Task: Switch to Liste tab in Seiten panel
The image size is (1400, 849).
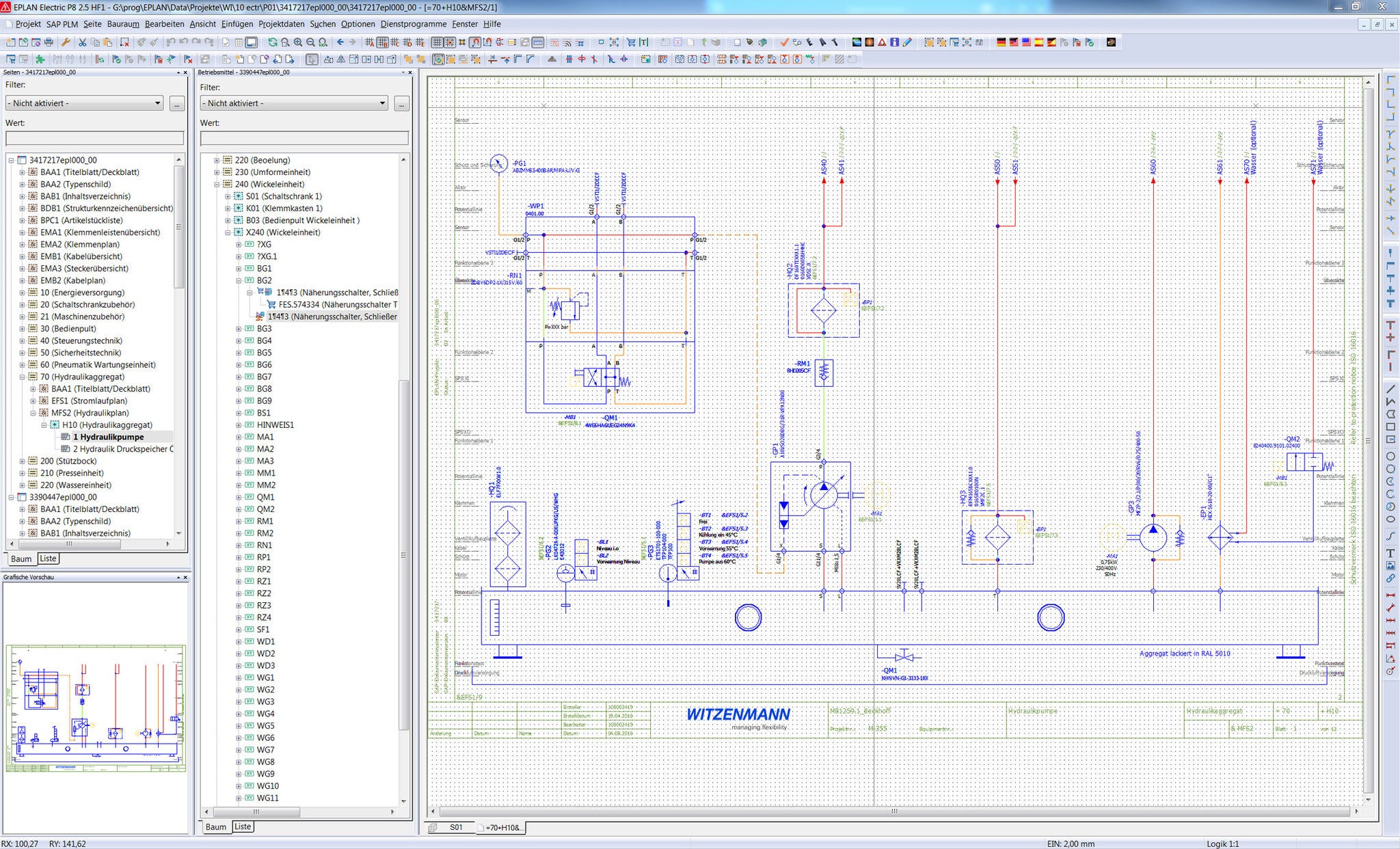Action: 48,558
